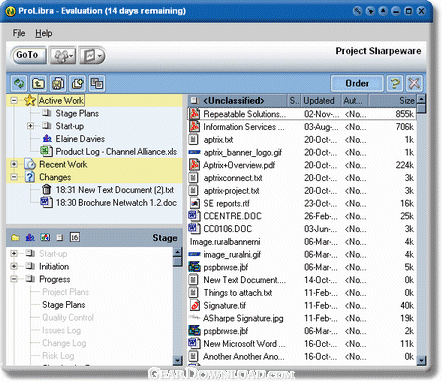Image resolution: width=442 pixels, height=382 pixels.
Task: Select Quality Control in Stage tree
Action: pyautogui.click(x=68, y=317)
